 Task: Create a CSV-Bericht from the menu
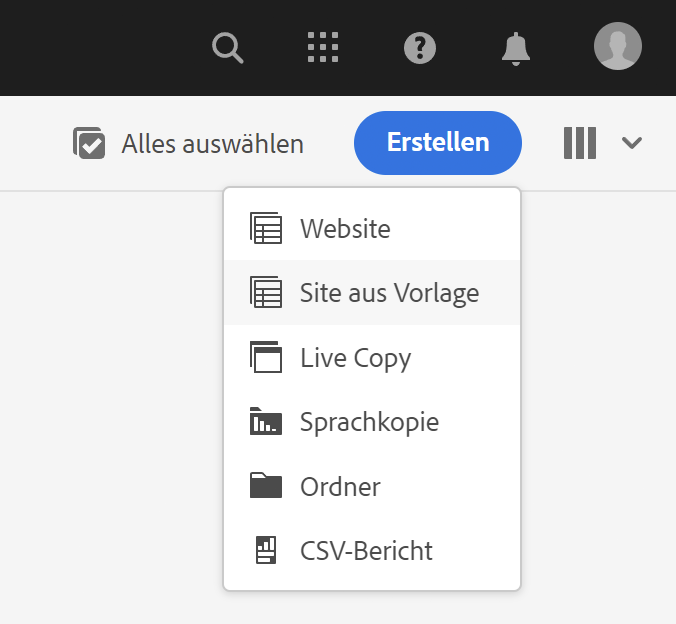pyautogui.click(x=366, y=550)
